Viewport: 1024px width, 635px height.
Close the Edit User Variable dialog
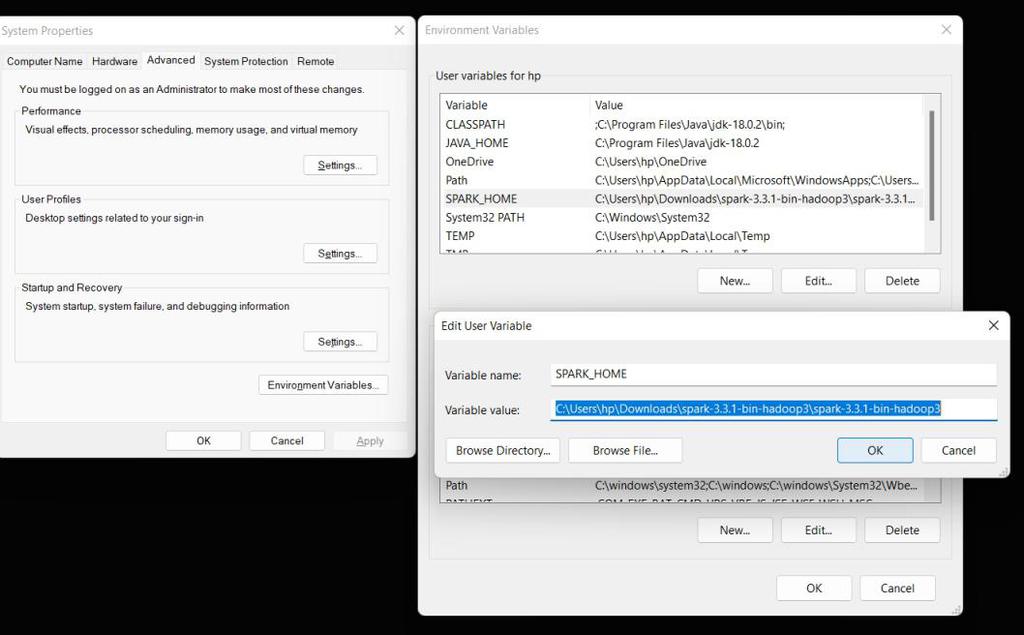tap(993, 325)
